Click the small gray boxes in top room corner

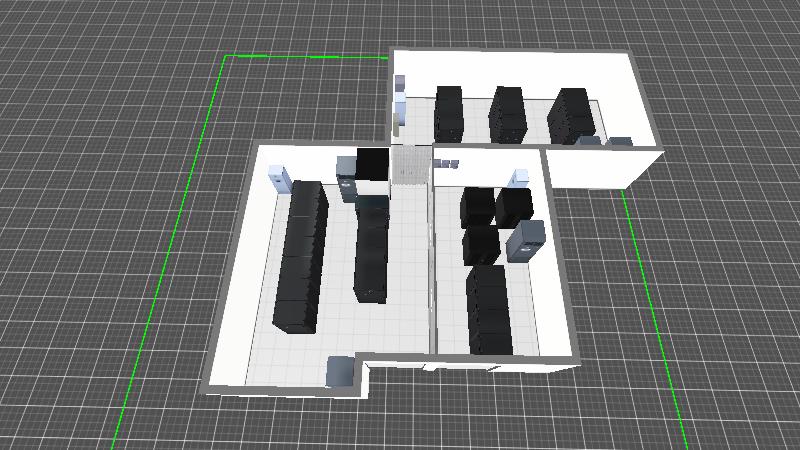point(608,141)
